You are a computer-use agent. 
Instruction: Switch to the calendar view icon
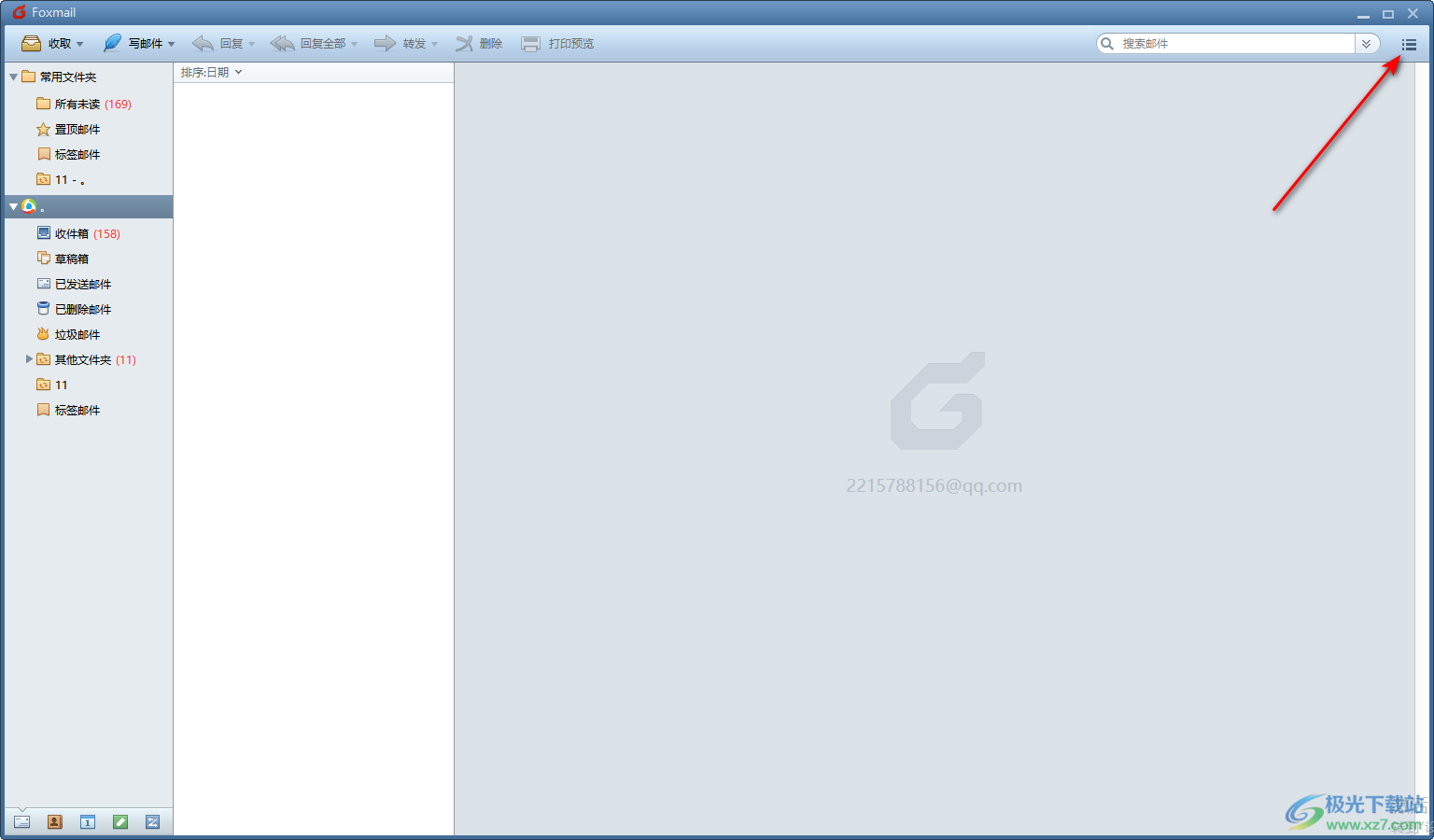coord(88,822)
